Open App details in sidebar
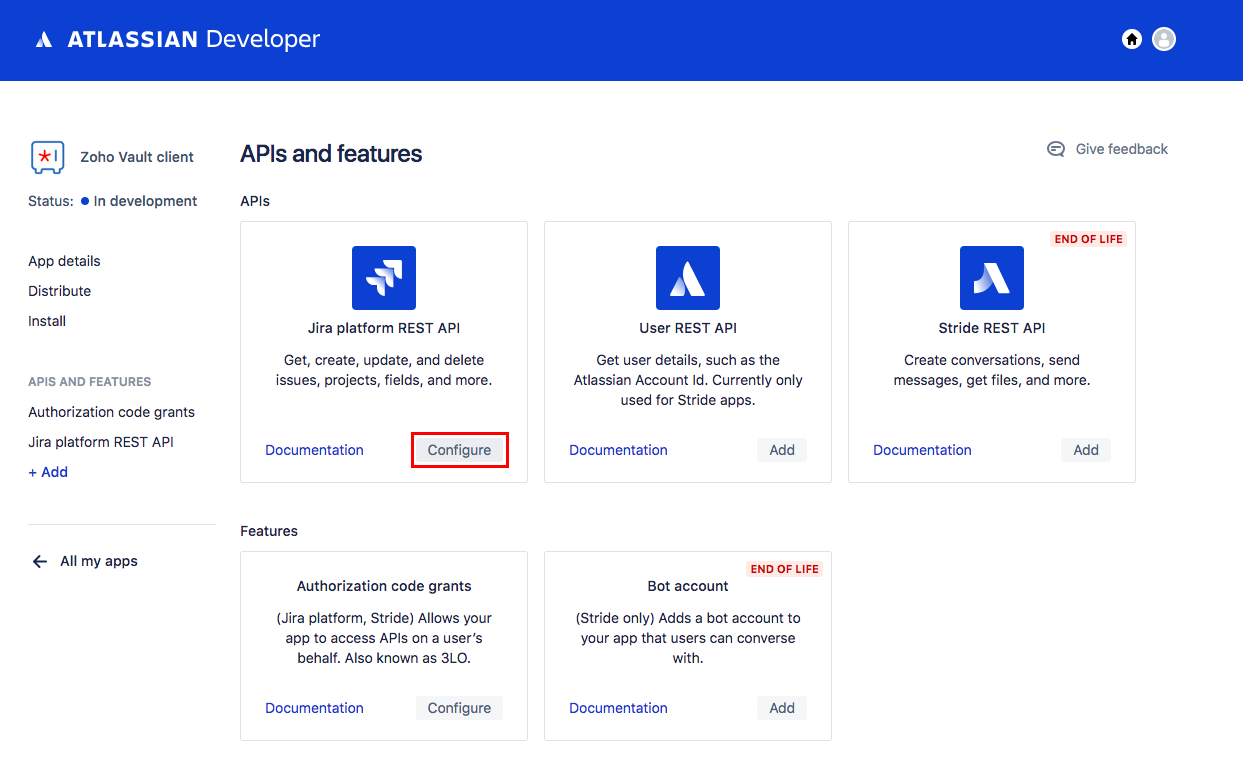The width and height of the screenshot is (1243, 783). [x=64, y=261]
